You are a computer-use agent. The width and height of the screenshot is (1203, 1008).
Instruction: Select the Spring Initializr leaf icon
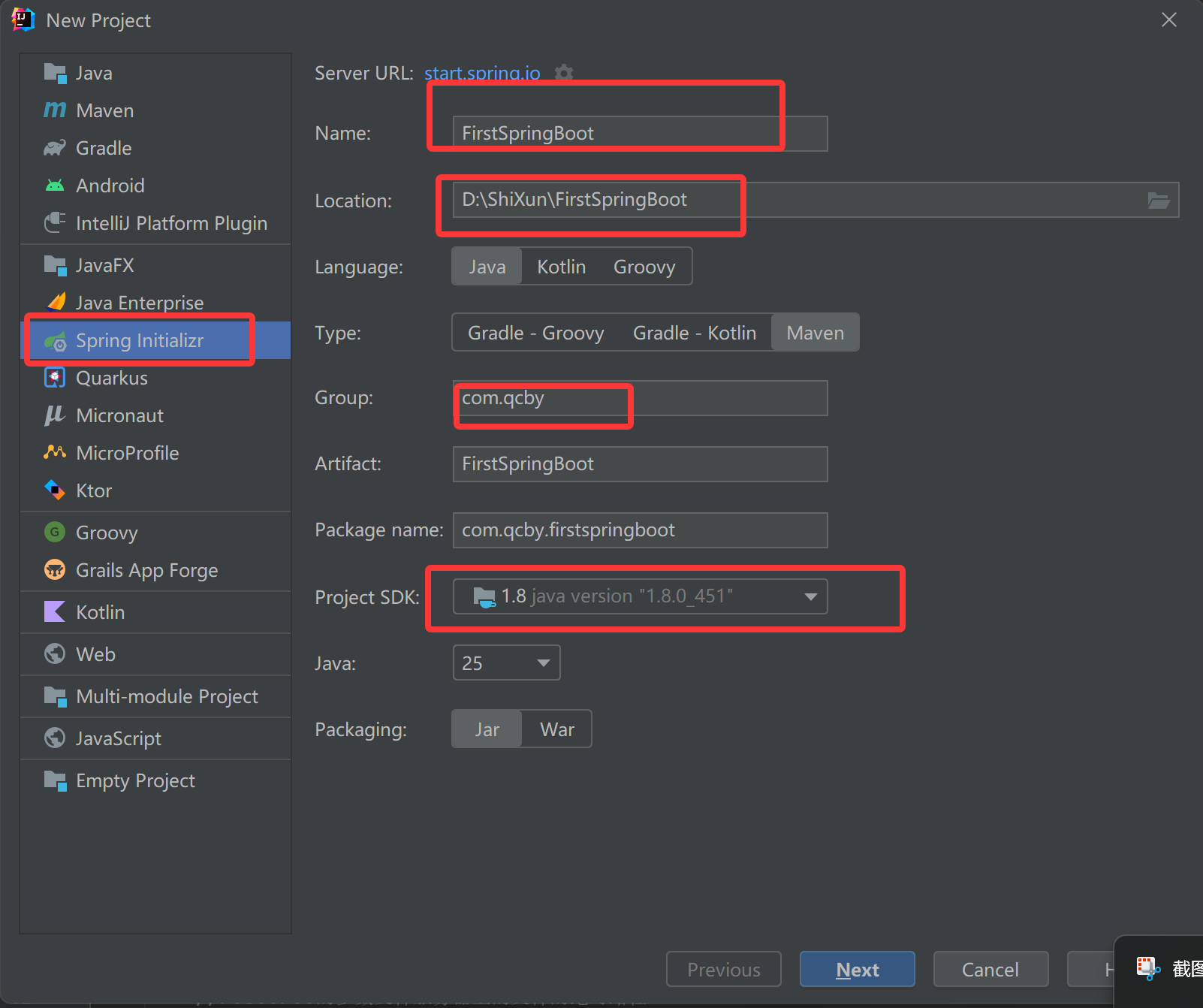point(56,342)
